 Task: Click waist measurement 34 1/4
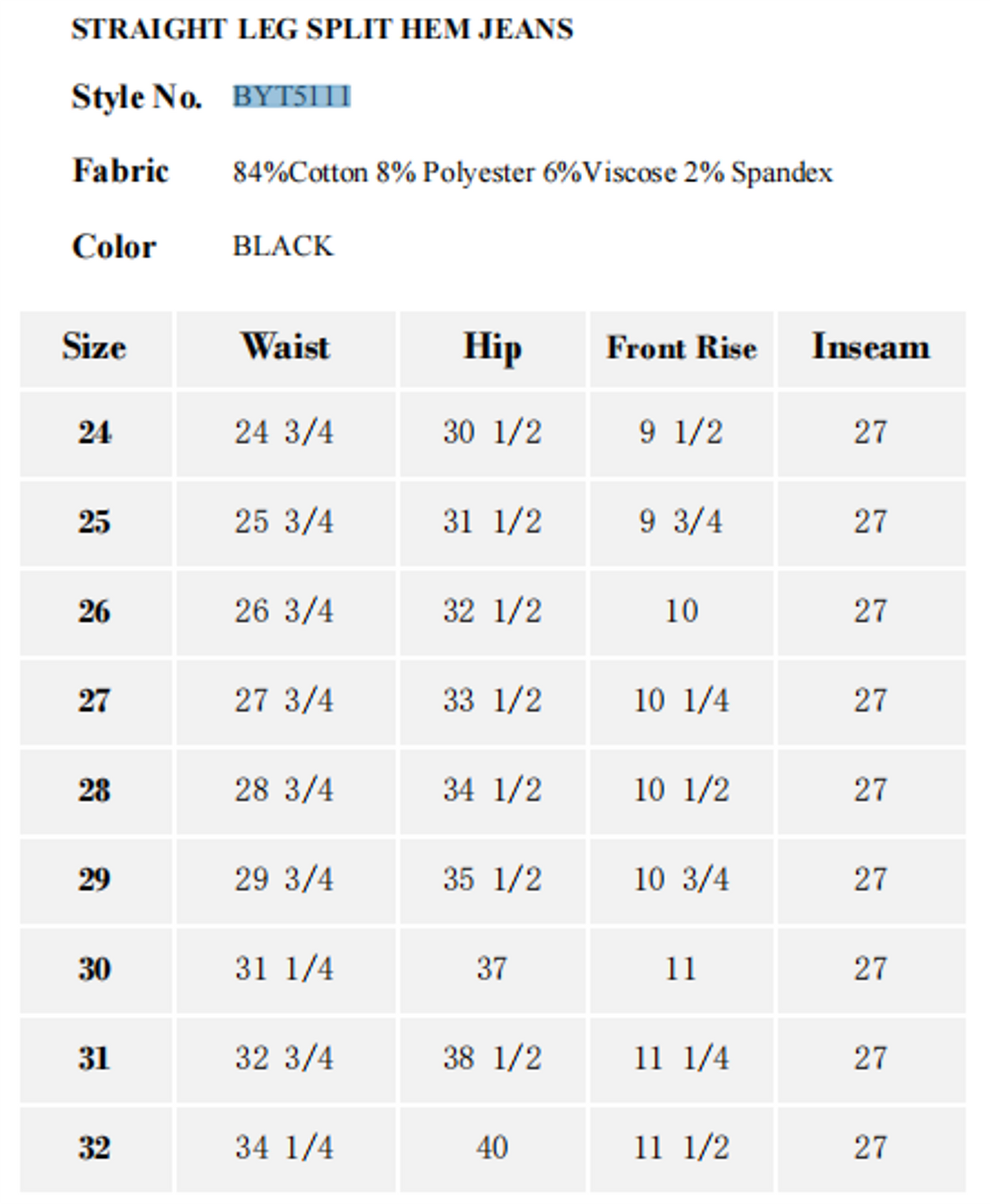coord(284,1148)
